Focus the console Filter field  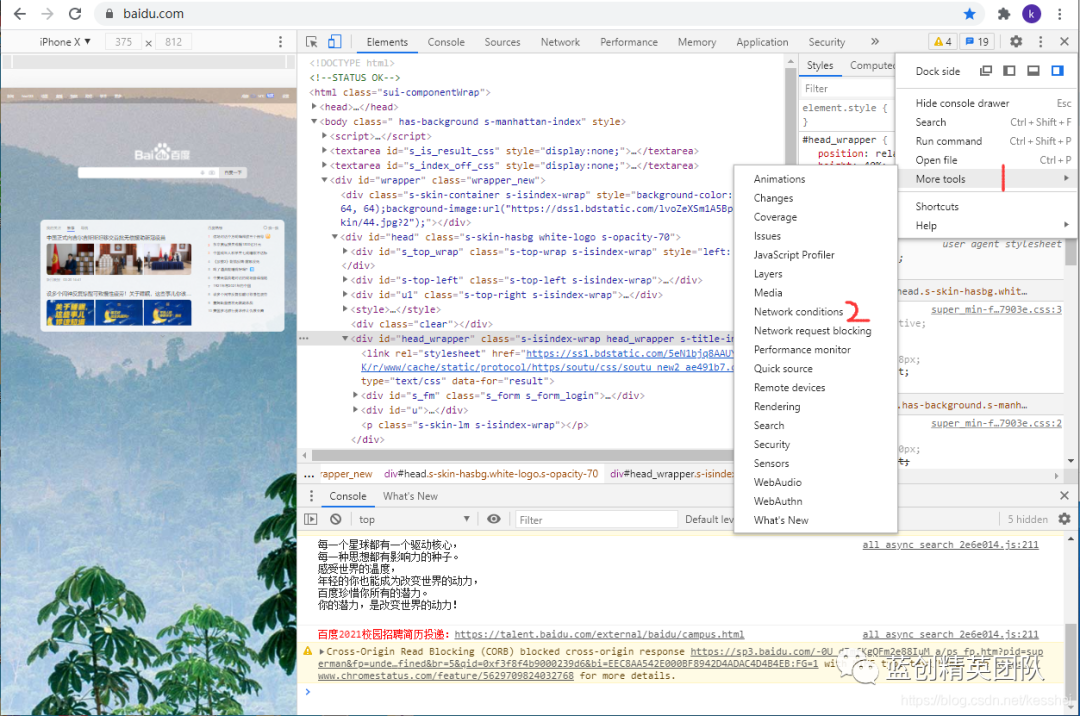pos(596,520)
